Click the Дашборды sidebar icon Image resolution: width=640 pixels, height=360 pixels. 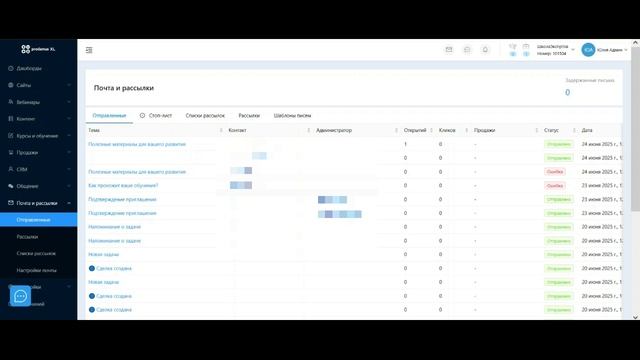(11, 69)
